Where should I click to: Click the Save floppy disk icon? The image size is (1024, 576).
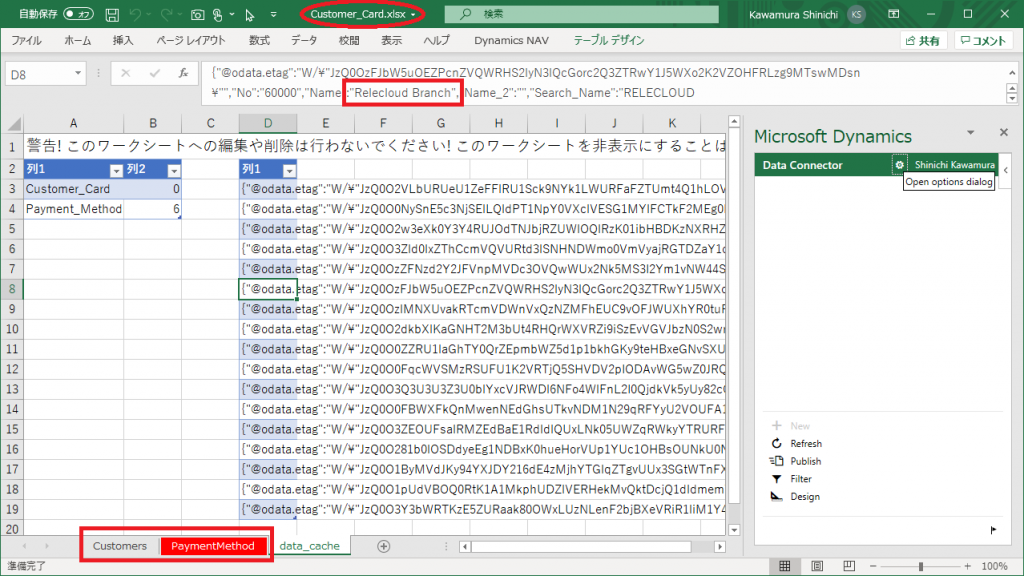coord(112,14)
